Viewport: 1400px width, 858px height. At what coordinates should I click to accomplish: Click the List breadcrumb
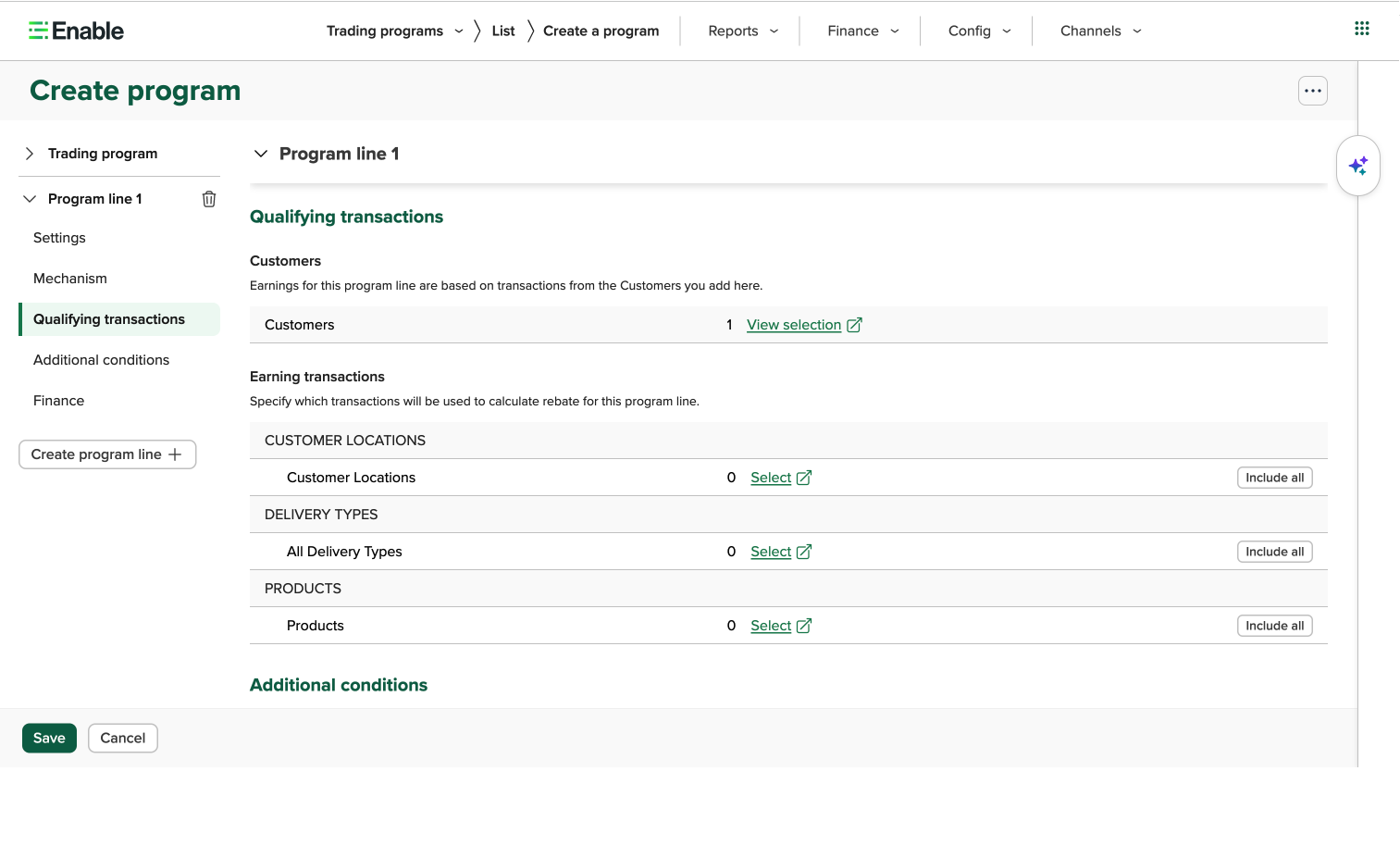pos(503,31)
